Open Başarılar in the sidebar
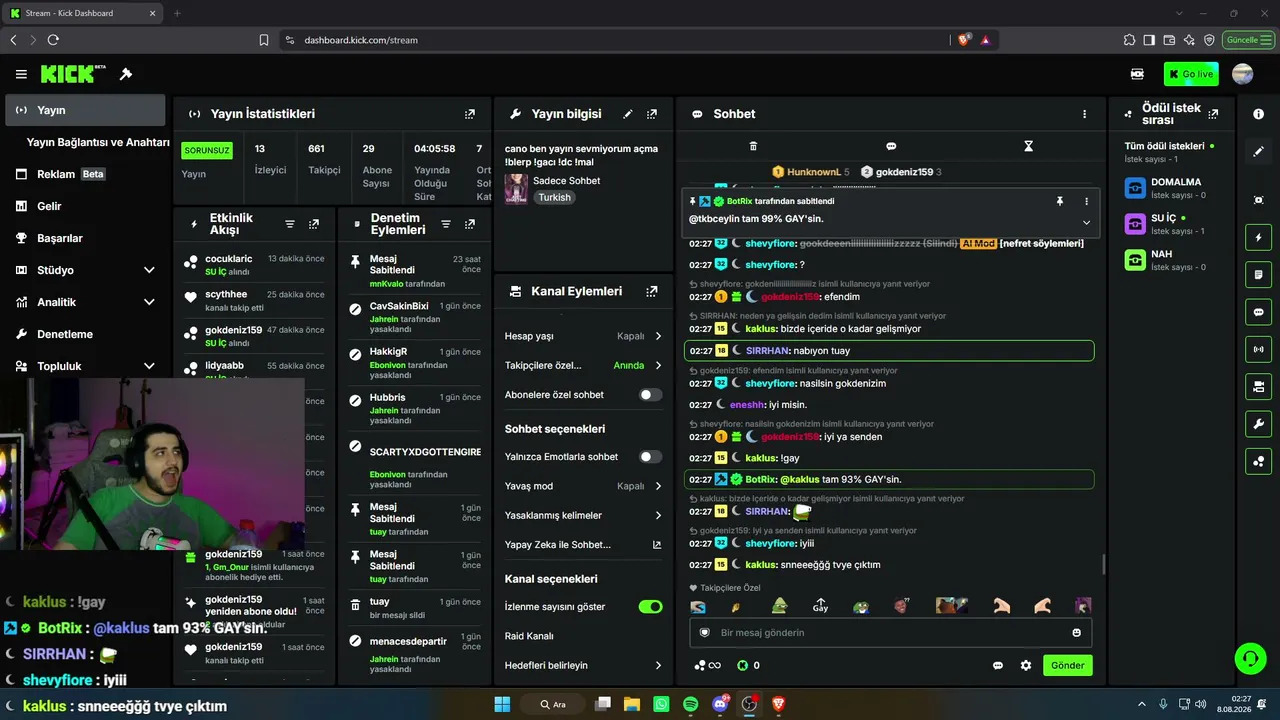 coord(85,238)
